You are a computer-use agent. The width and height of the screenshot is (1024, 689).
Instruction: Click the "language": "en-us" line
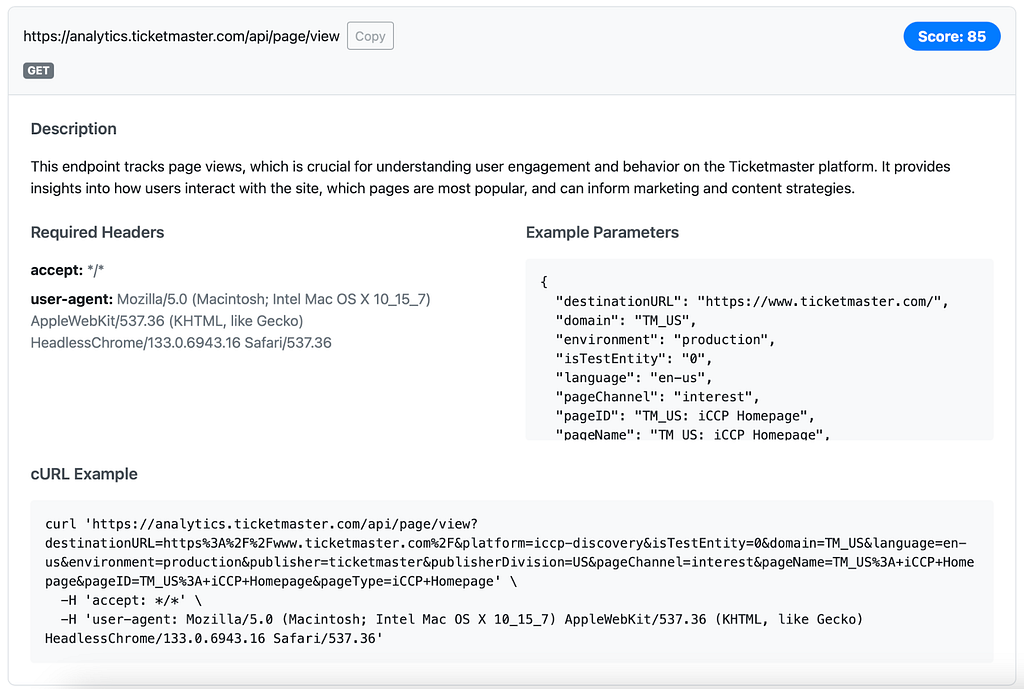(633, 377)
